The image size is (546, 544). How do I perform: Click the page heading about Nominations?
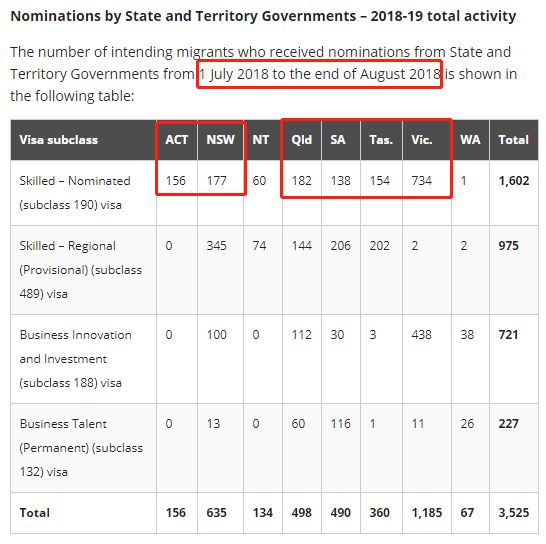(x=263, y=16)
